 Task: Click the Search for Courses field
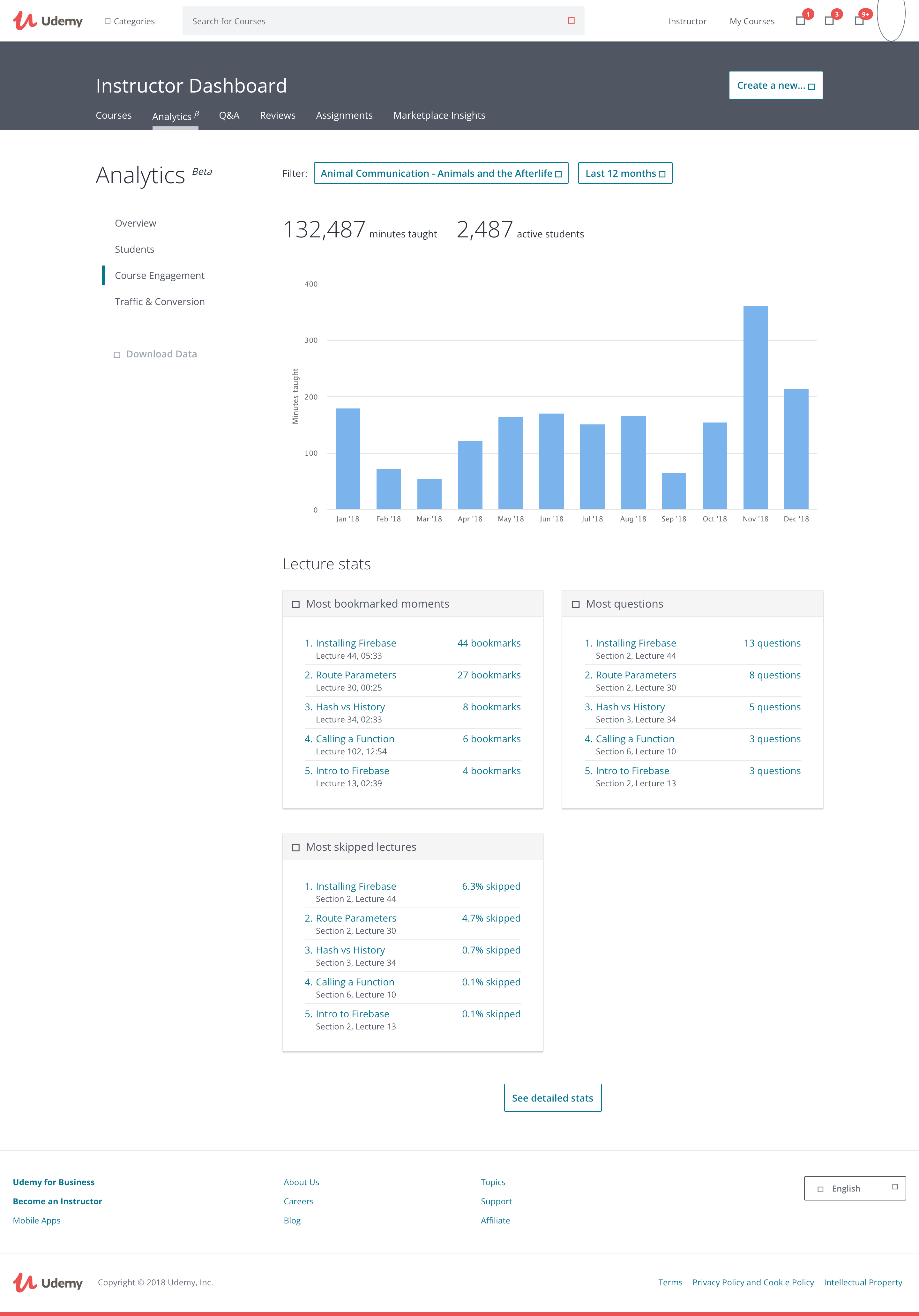point(384,21)
